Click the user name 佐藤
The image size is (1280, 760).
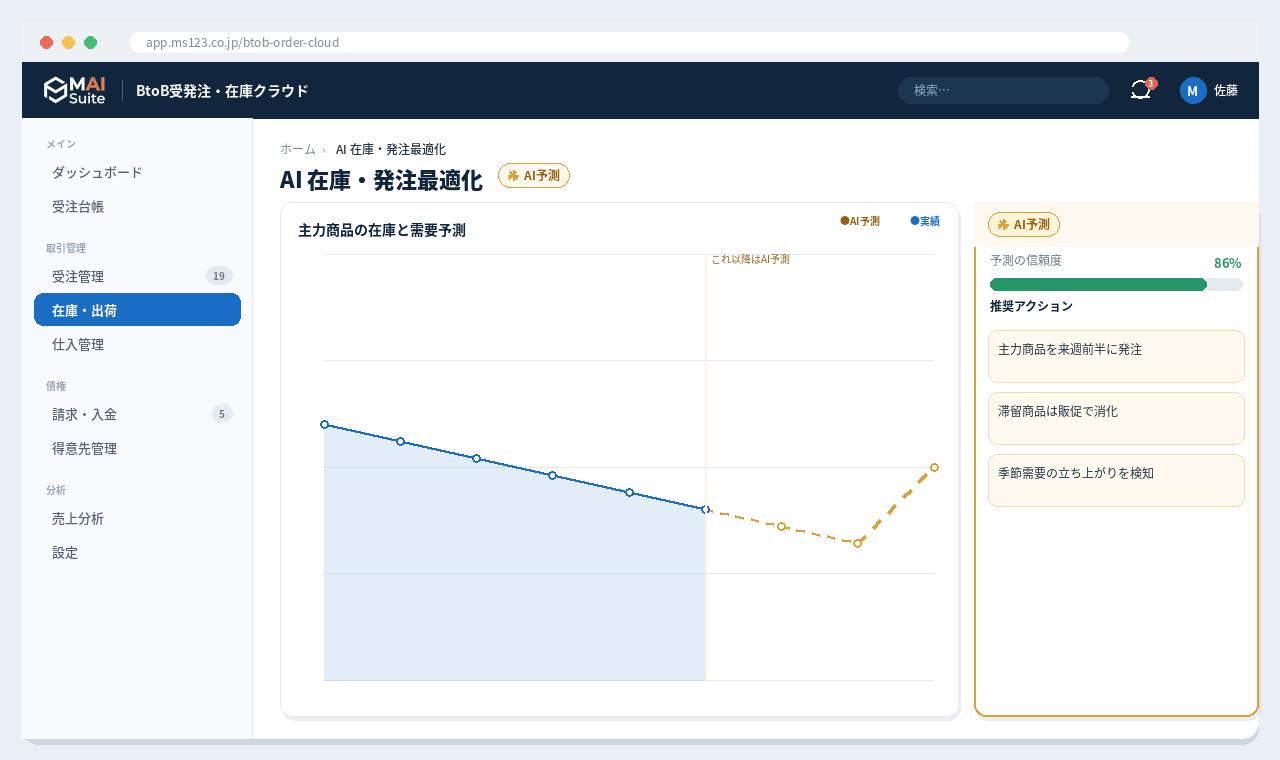[1226, 90]
